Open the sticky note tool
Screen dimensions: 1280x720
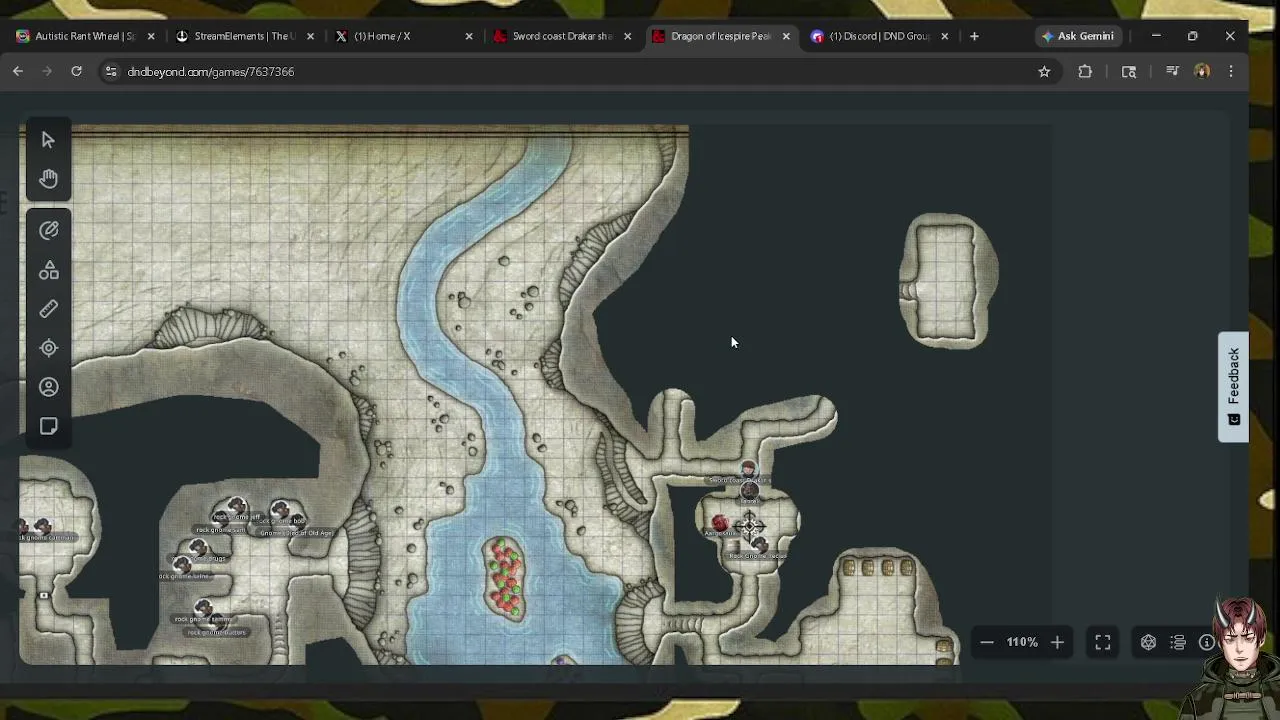tap(48, 427)
